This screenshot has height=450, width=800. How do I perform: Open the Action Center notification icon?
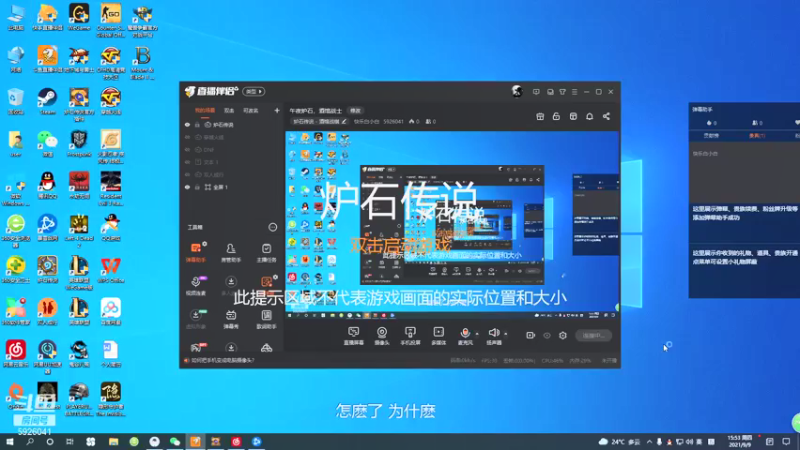pyautogui.click(x=786, y=441)
